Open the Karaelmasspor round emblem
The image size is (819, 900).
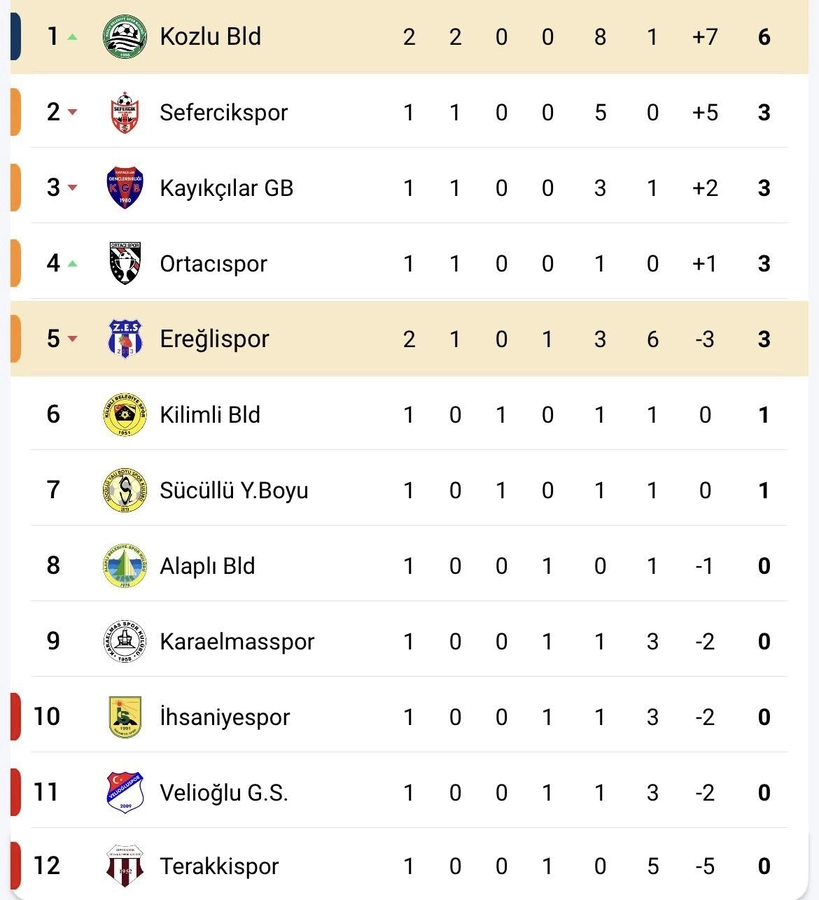(x=125, y=641)
